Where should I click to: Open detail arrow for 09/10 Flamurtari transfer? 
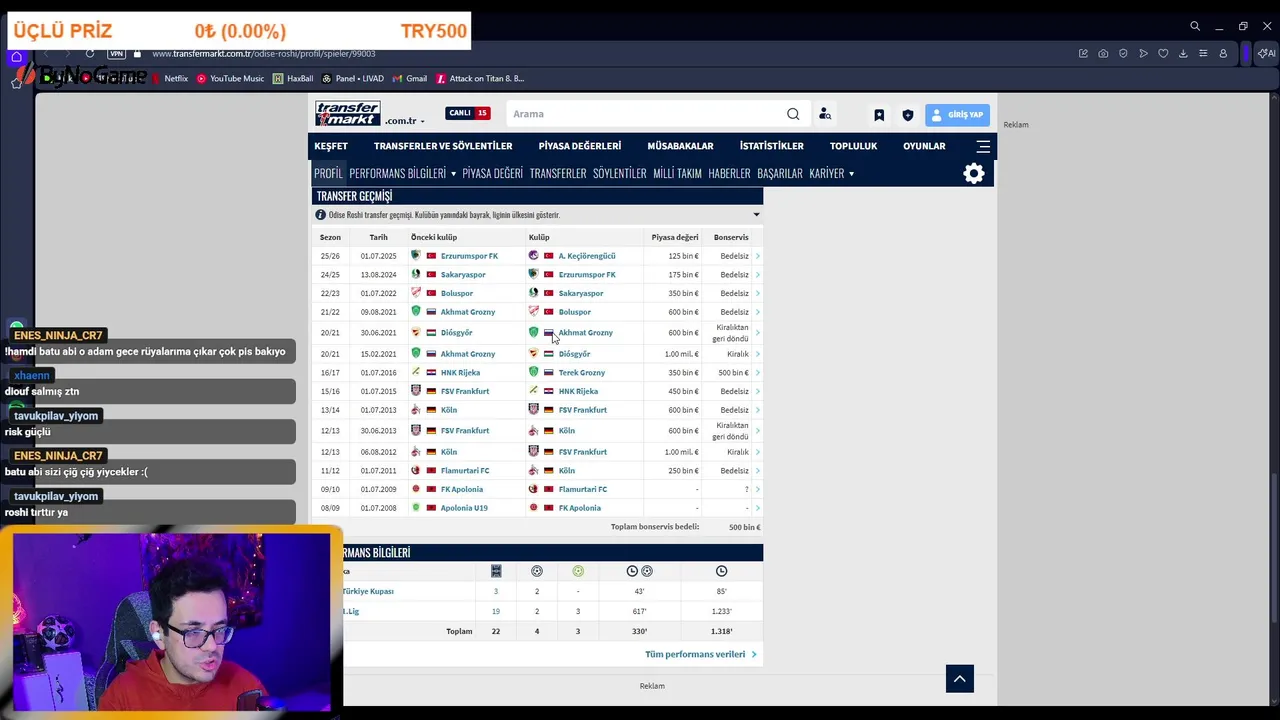757,490
